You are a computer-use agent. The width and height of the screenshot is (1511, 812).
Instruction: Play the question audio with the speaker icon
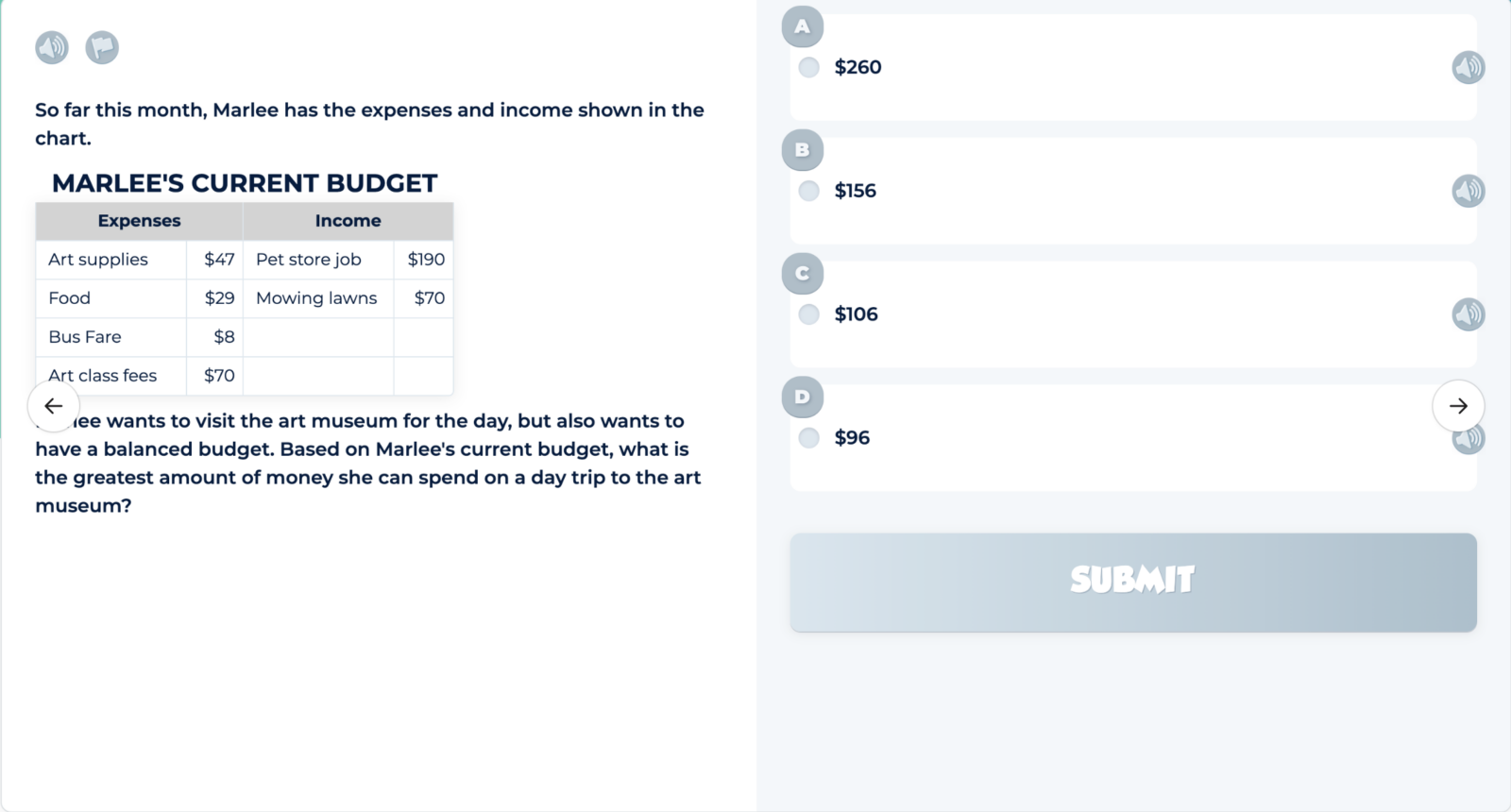tap(52, 47)
